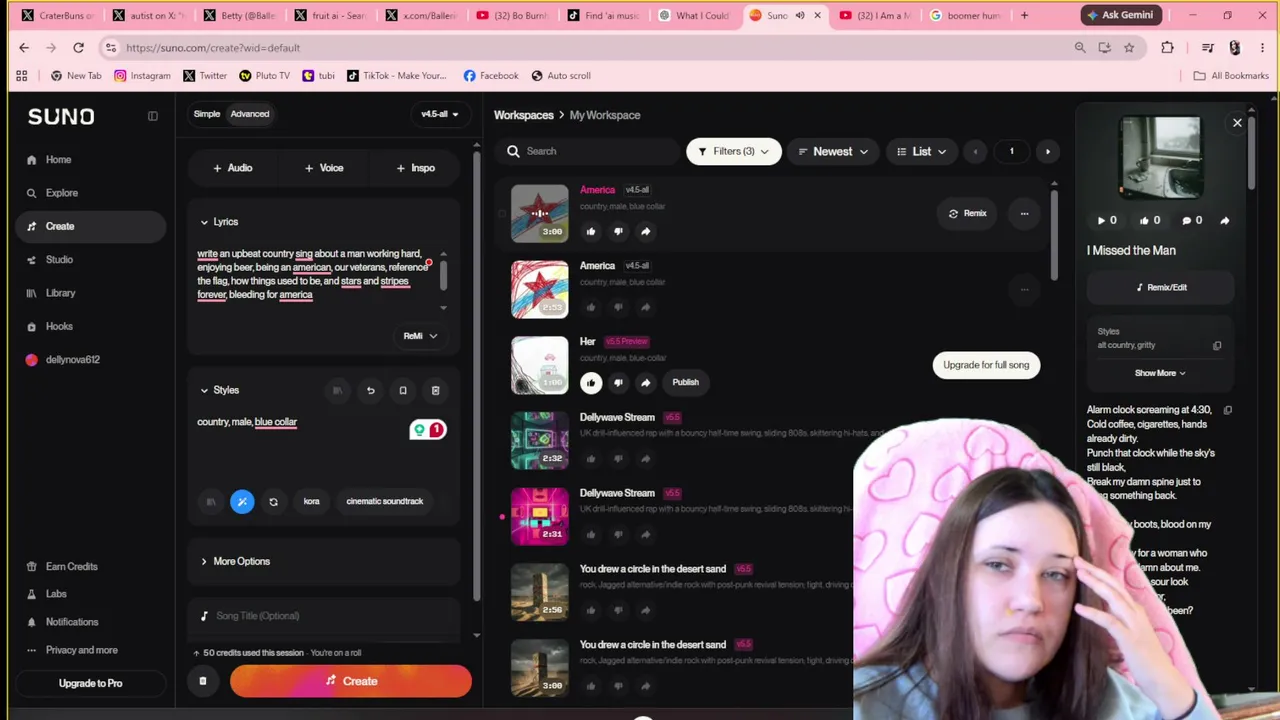Viewport: 1280px width, 720px height.
Task: Open the Voice option tab
Action: coord(324,168)
